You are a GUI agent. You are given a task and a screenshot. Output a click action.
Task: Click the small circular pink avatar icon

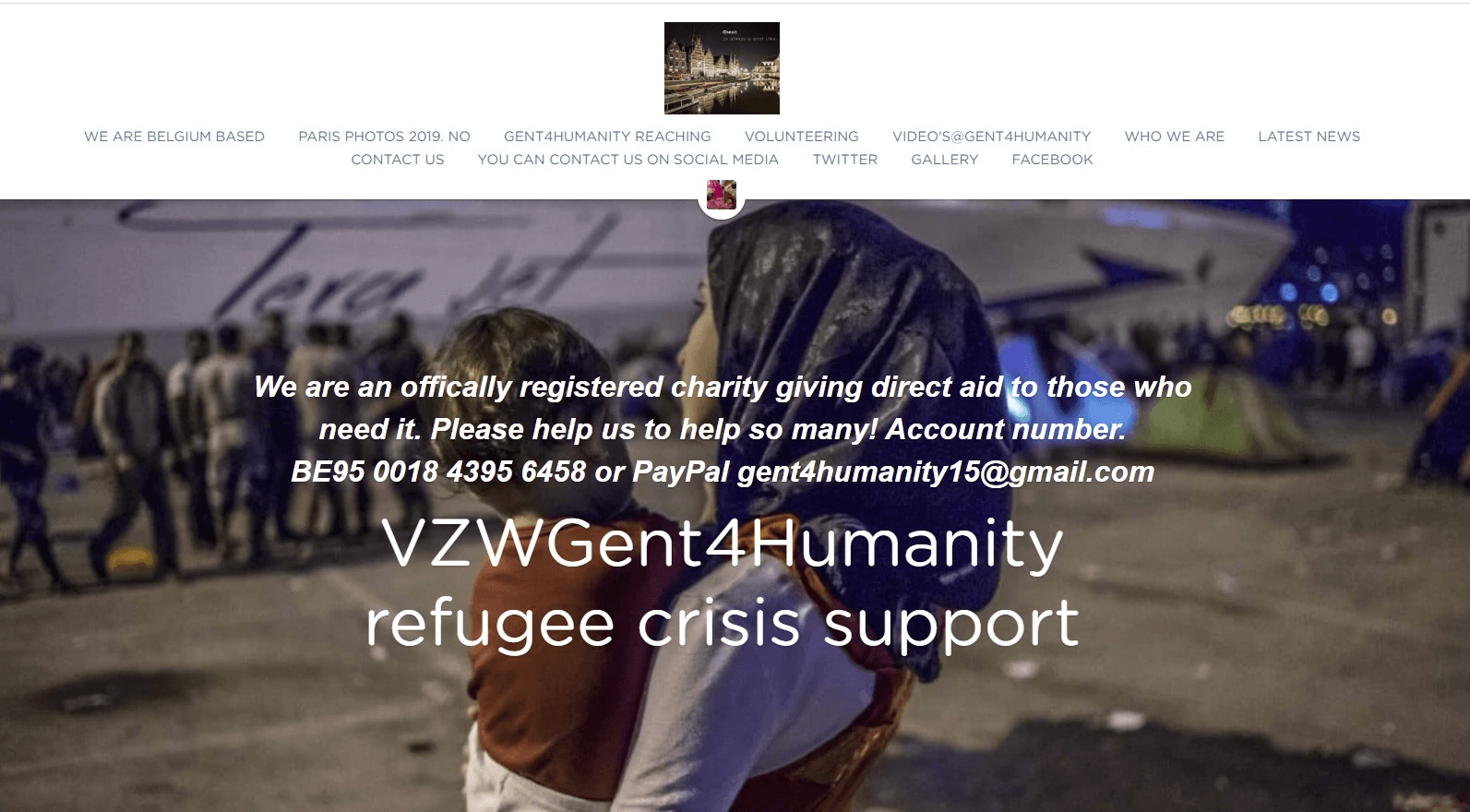pyautogui.click(x=722, y=195)
